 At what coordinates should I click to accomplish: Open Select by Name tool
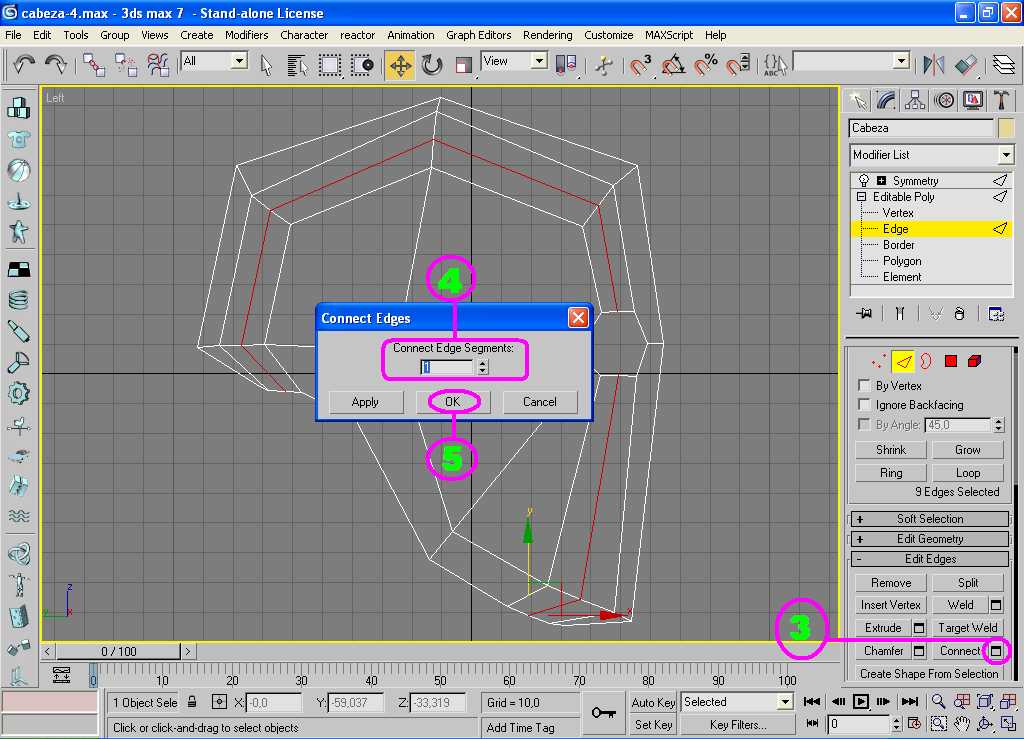297,65
